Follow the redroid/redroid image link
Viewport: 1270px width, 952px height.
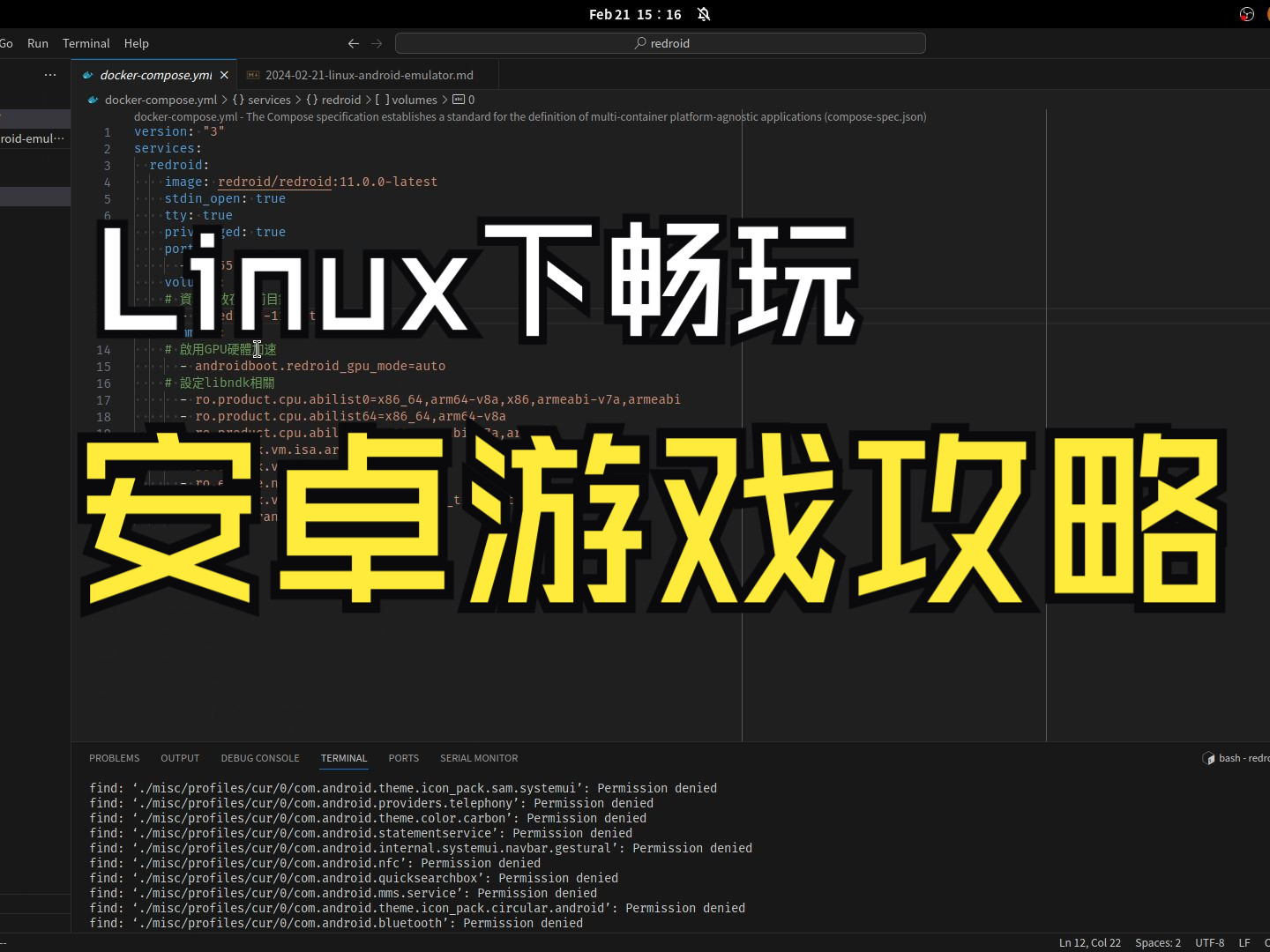point(275,182)
